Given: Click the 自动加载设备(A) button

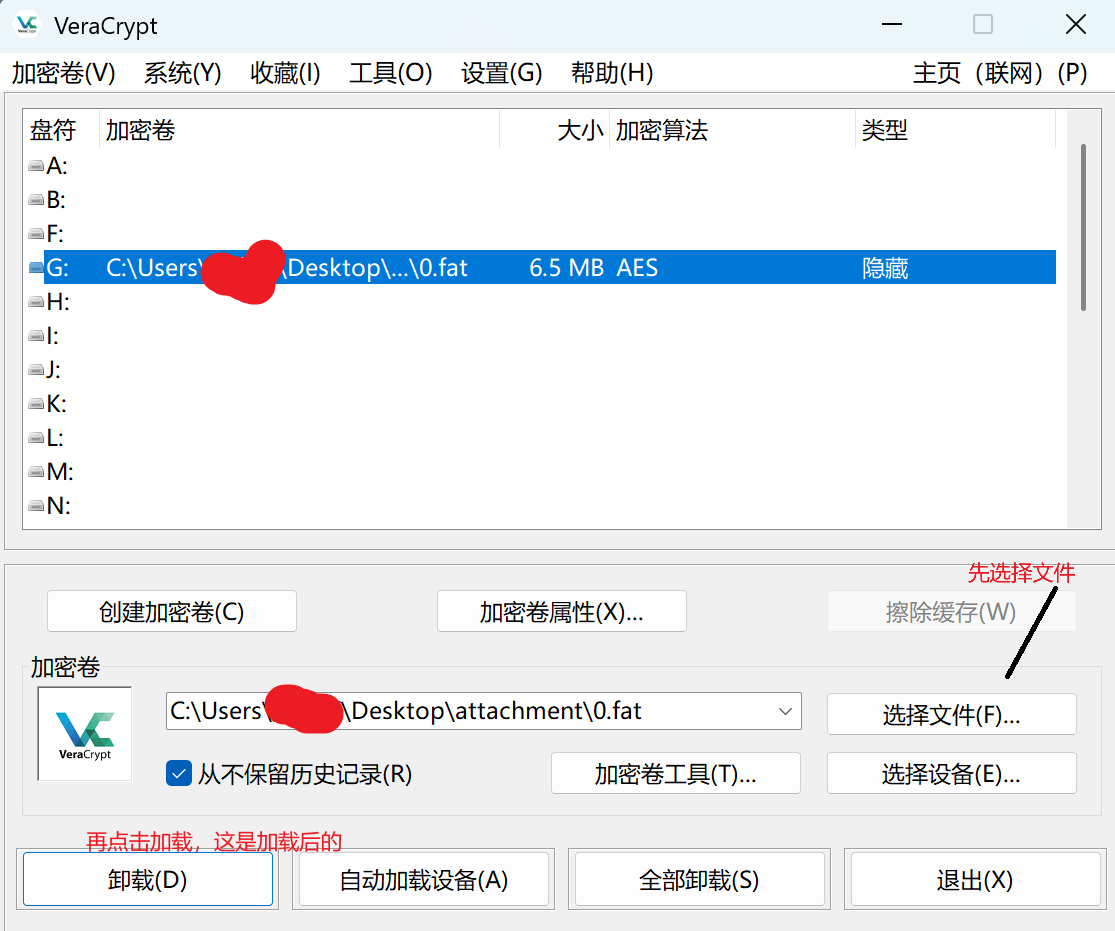Looking at the screenshot, I should pos(424,880).
